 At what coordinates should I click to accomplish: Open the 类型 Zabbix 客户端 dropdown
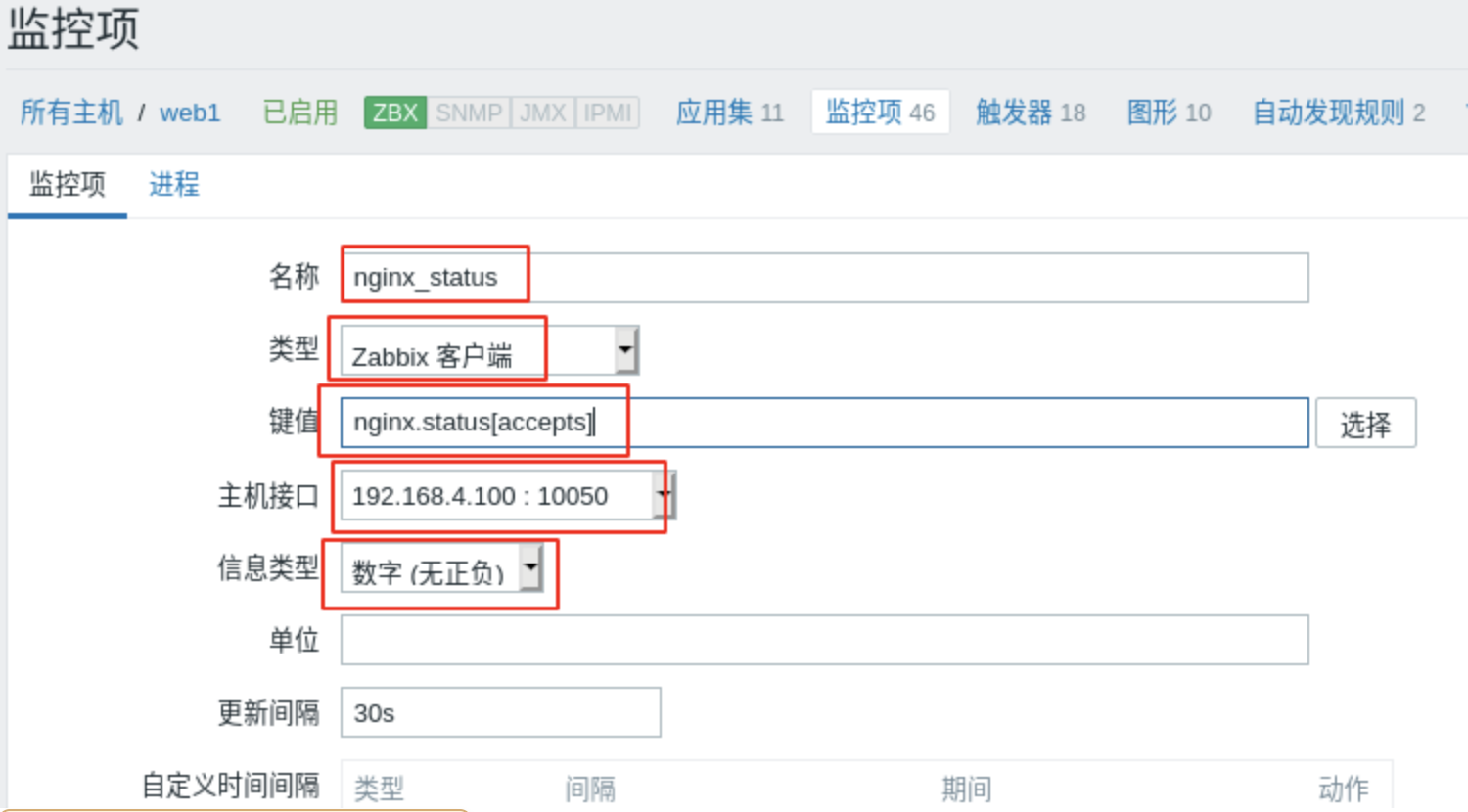click(489, 350)
